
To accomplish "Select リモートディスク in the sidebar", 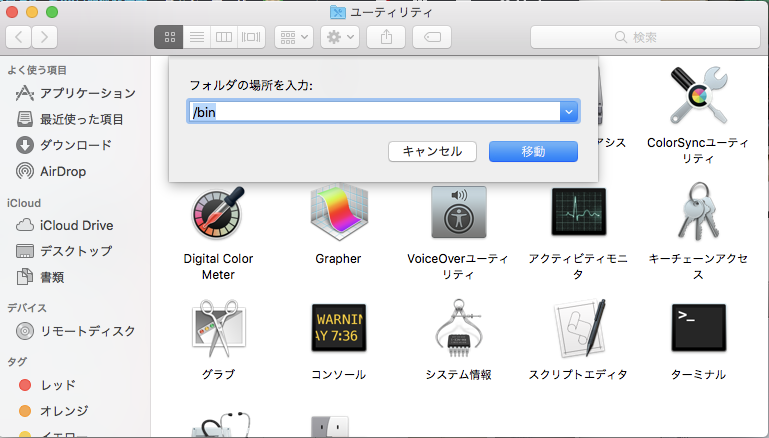I will tap(75, 331).
